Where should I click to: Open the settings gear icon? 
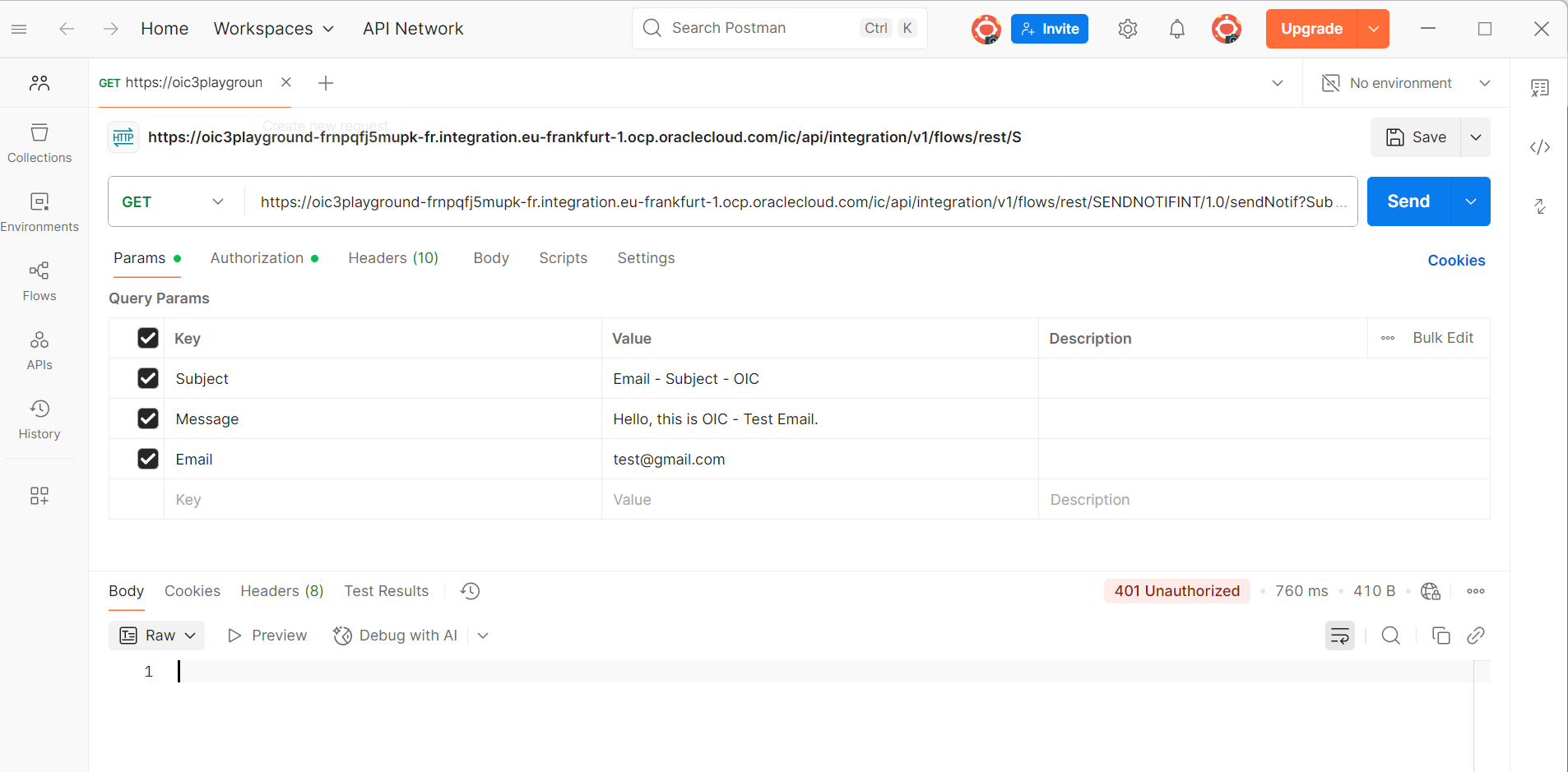coord(1128,29)
